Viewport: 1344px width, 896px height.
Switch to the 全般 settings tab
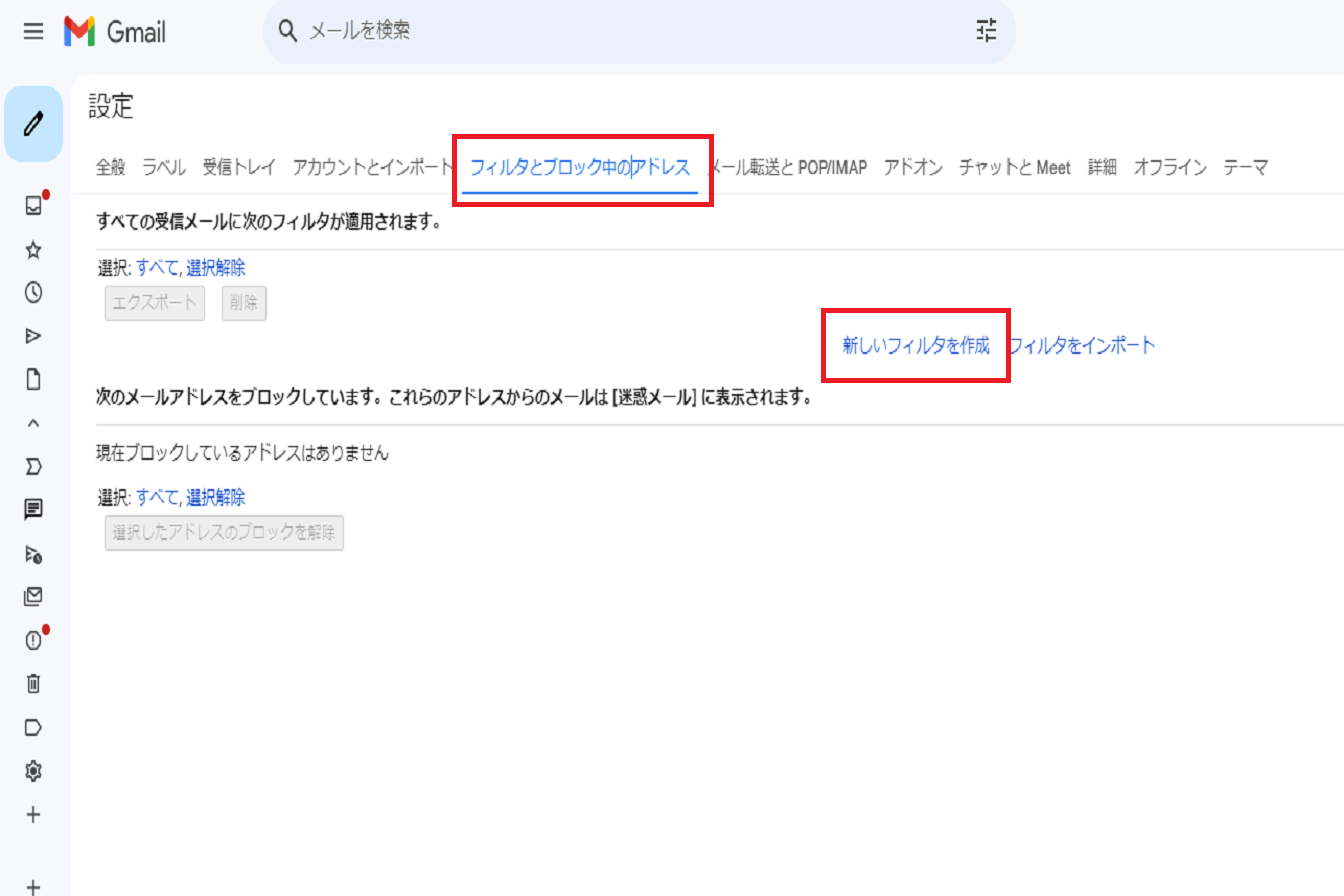point(111,168)
